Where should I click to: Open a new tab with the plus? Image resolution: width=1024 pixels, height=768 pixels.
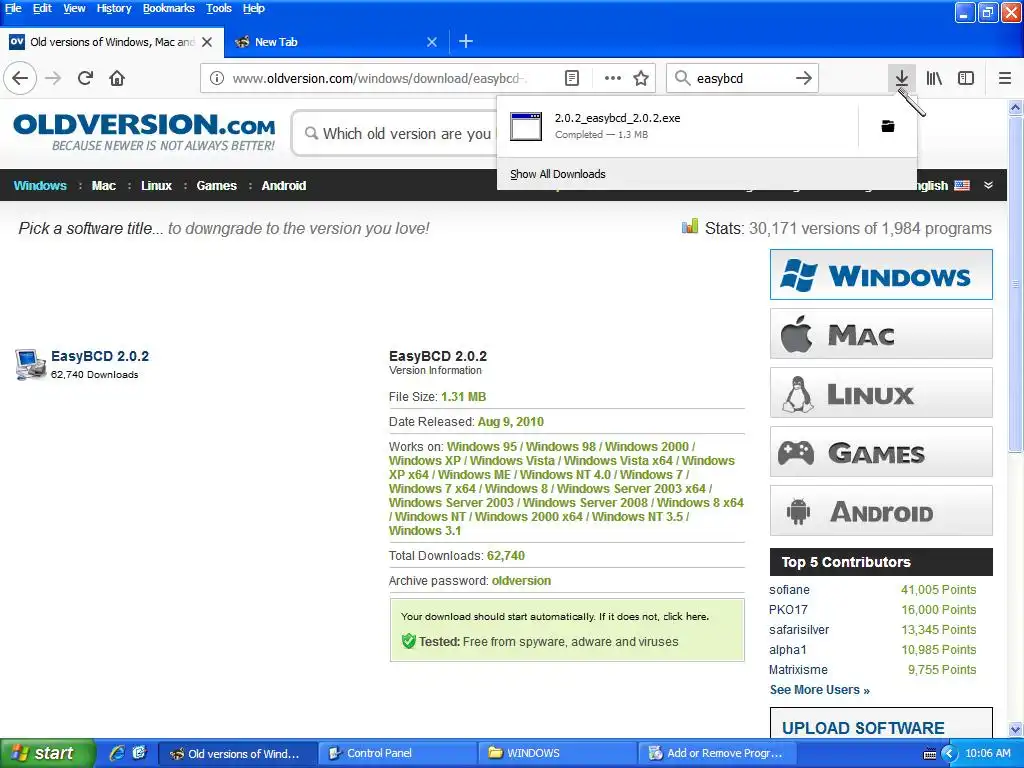pyautogui.click(x=466, y=42)
